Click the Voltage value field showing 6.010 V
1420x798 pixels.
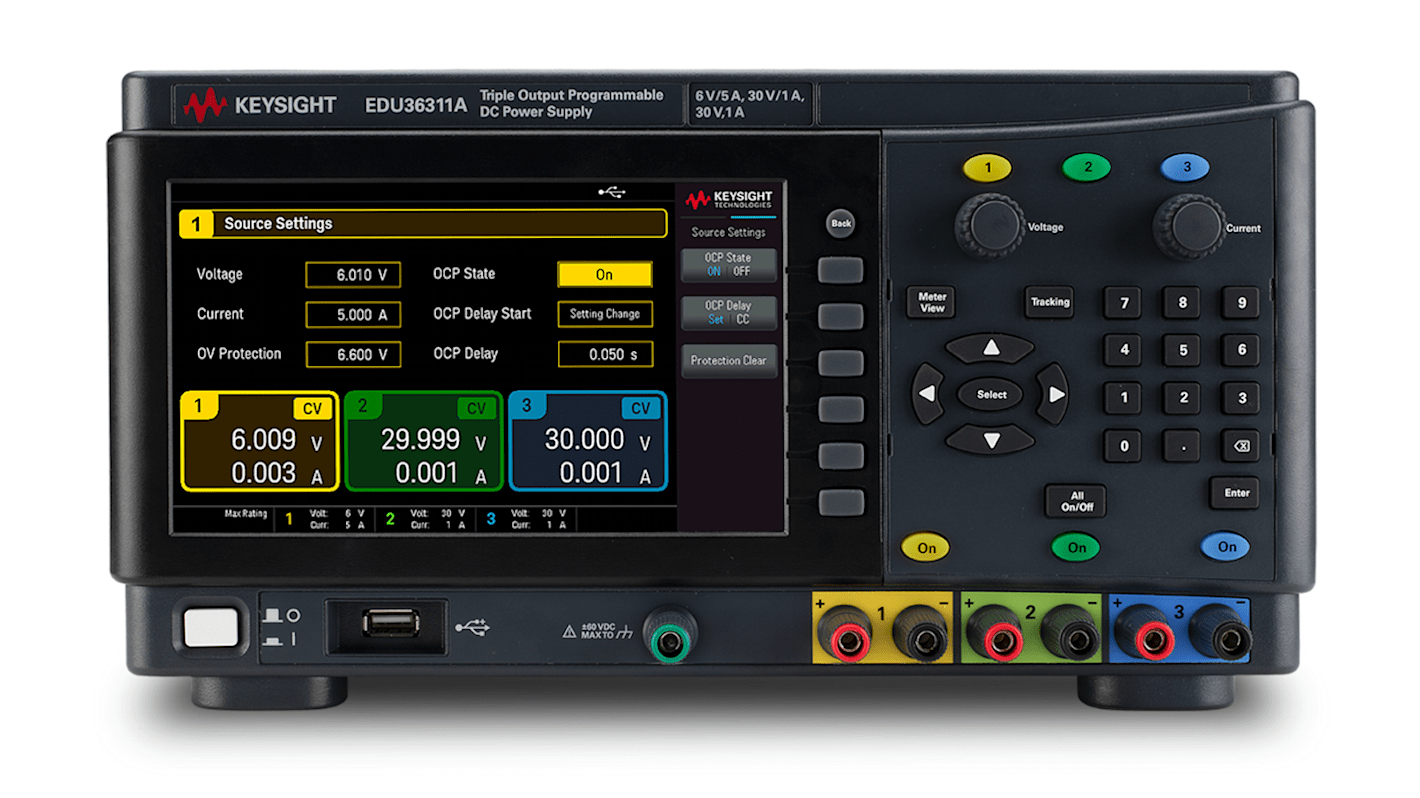click(353, 274)
